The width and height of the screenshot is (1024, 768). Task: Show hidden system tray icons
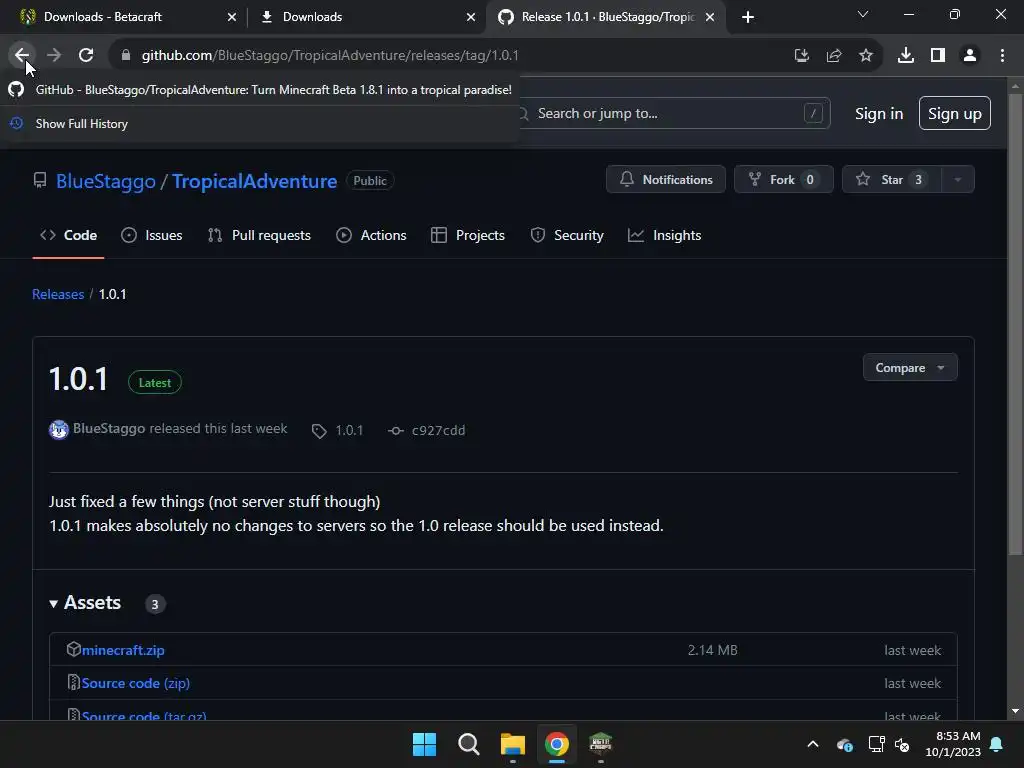(813, 744)
